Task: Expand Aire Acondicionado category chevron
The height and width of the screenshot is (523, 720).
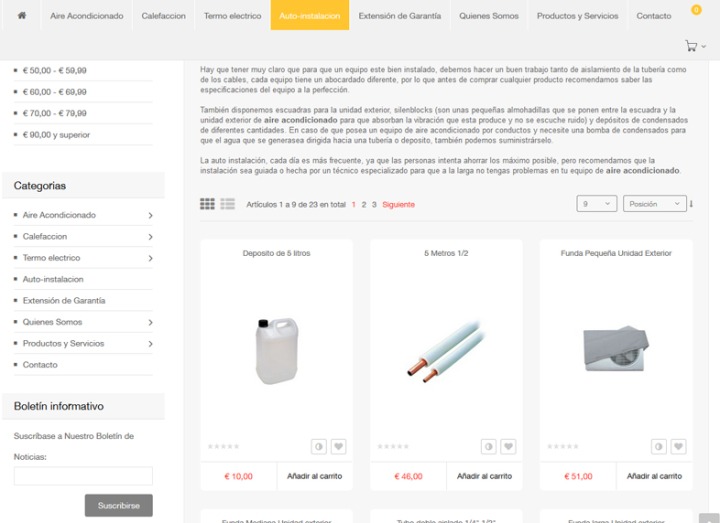Action: (150, 215)
